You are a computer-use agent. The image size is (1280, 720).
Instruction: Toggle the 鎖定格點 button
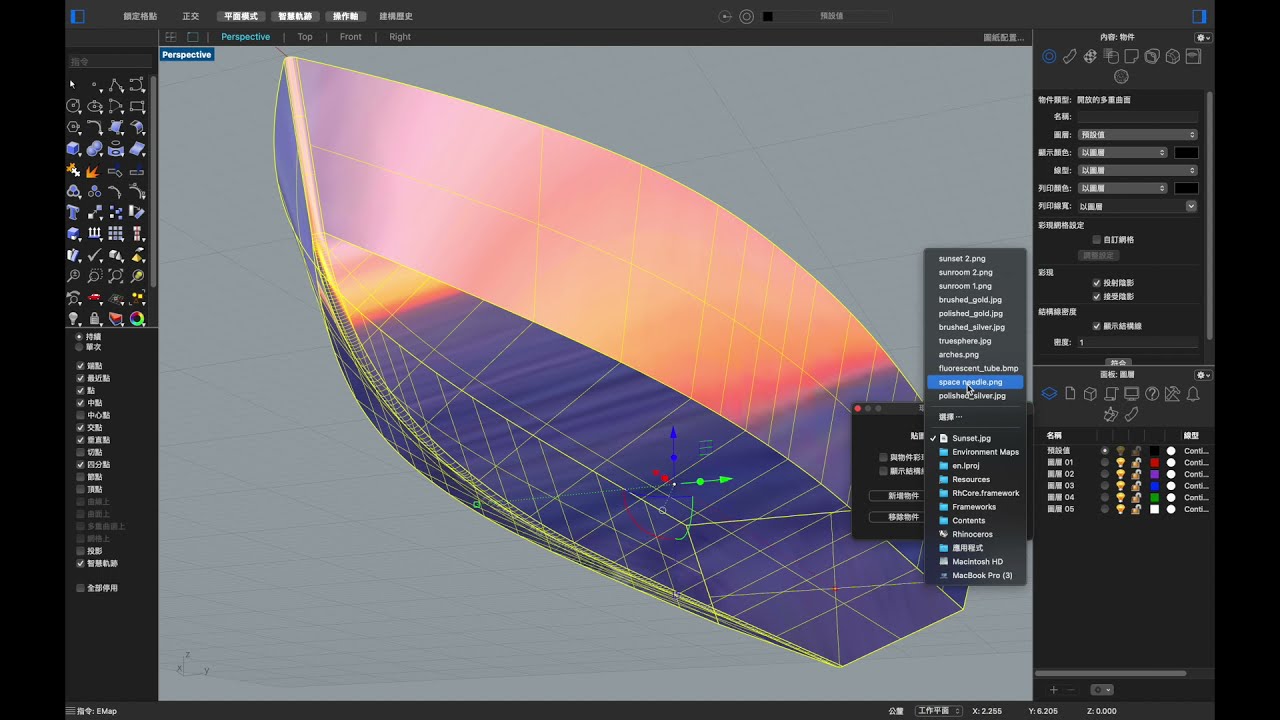coord(140,16)
